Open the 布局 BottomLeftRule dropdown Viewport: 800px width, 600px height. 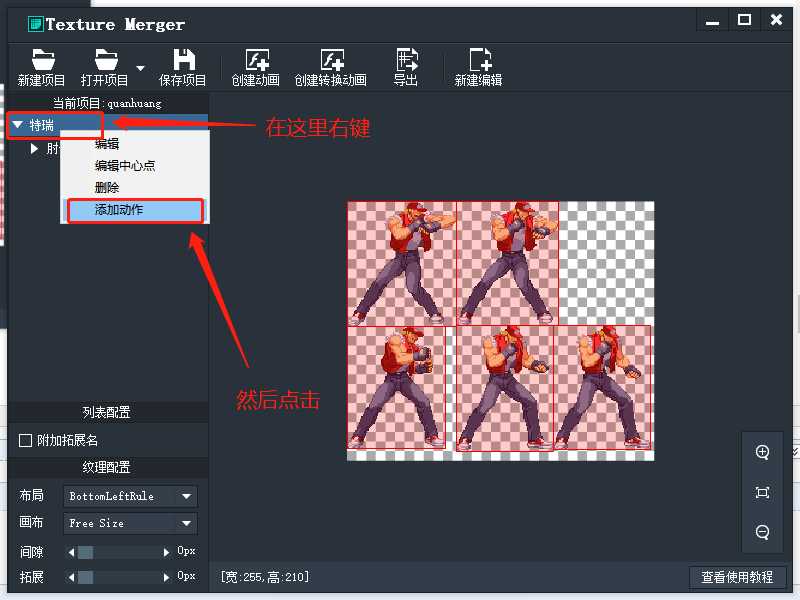(x=130, y=496)
